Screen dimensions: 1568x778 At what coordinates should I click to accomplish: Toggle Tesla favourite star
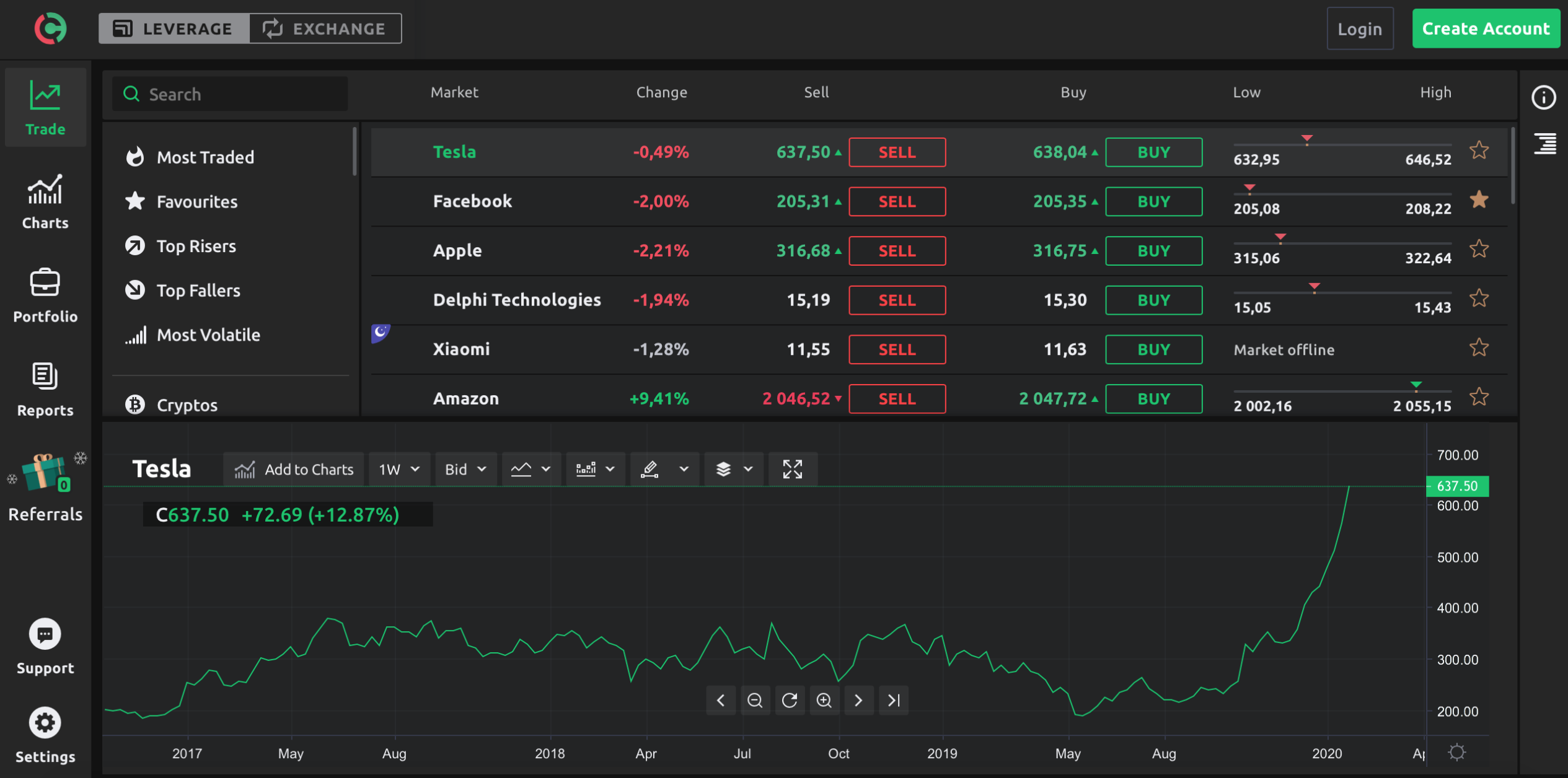pyautogui.click(x=1479, y=151)
